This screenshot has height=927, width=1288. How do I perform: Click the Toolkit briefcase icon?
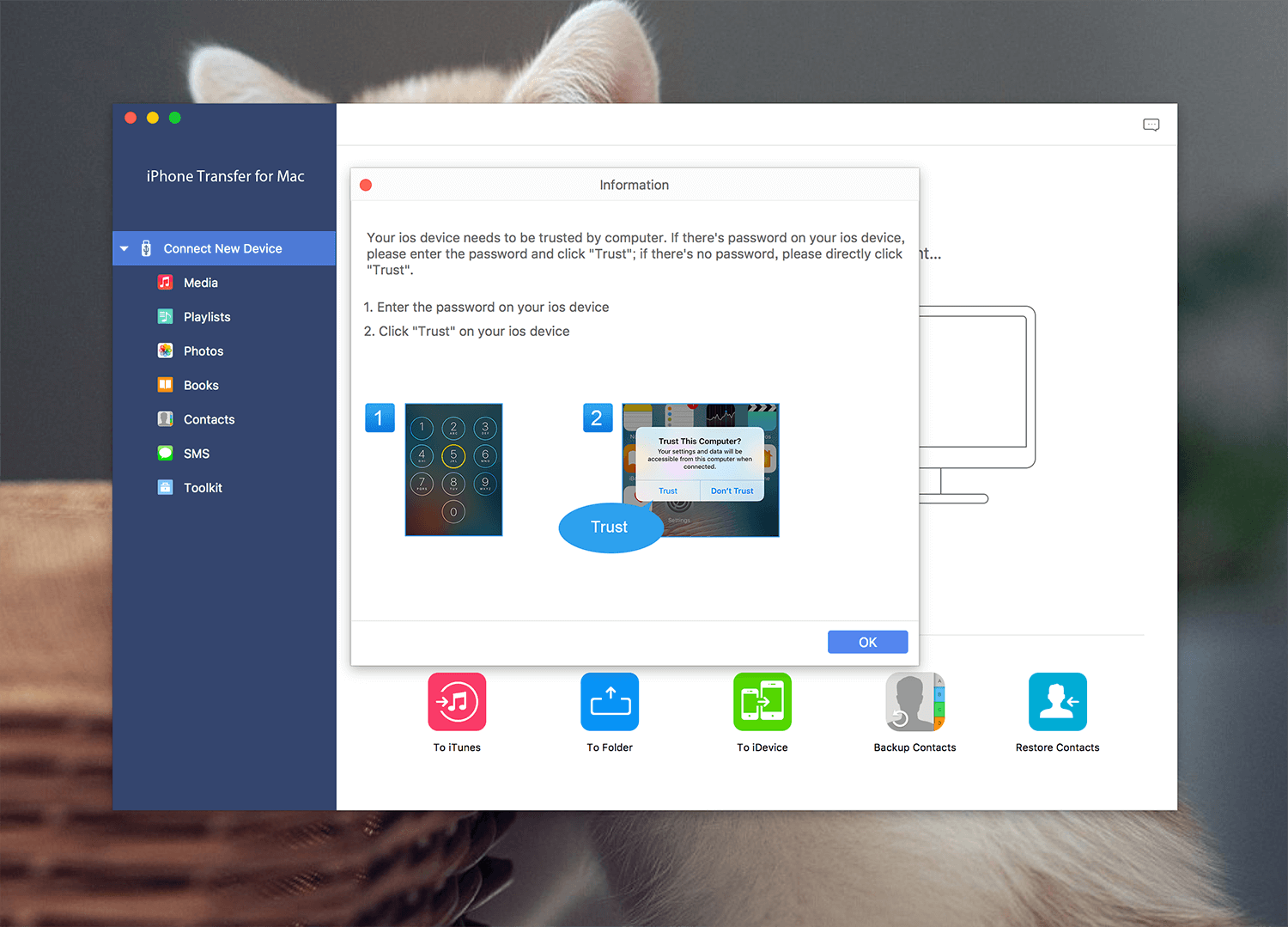click(165, 487)
